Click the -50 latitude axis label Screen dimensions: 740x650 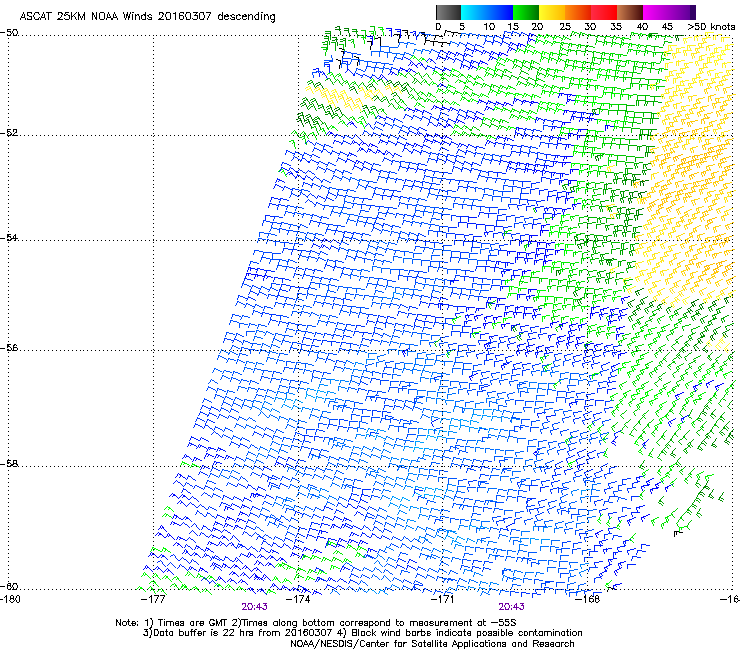[x=9, y=33]
